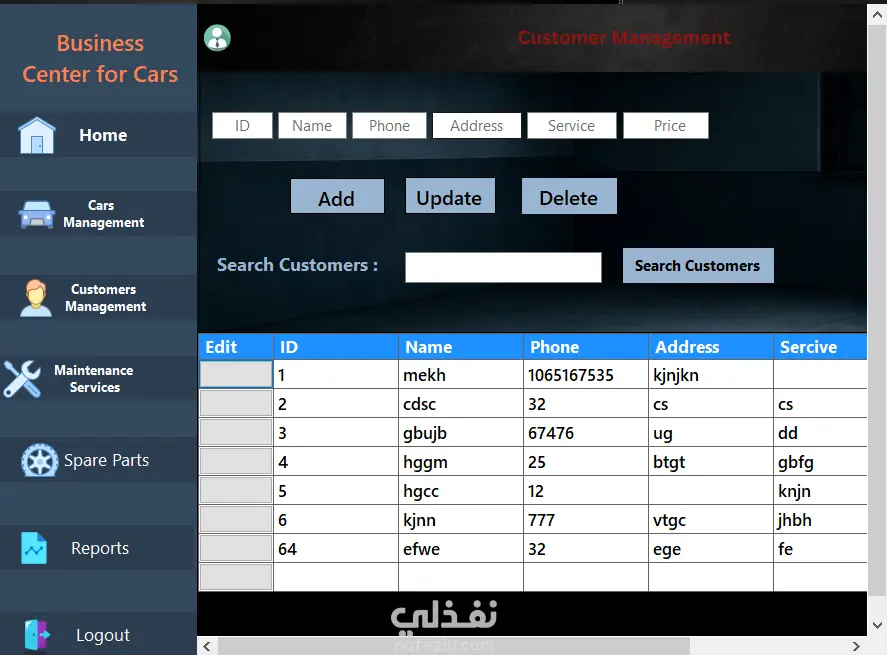Screen dimensions: 887x655
Task: Go to Customers Management label
Action: pyautogui.click(x=105, y=298)
